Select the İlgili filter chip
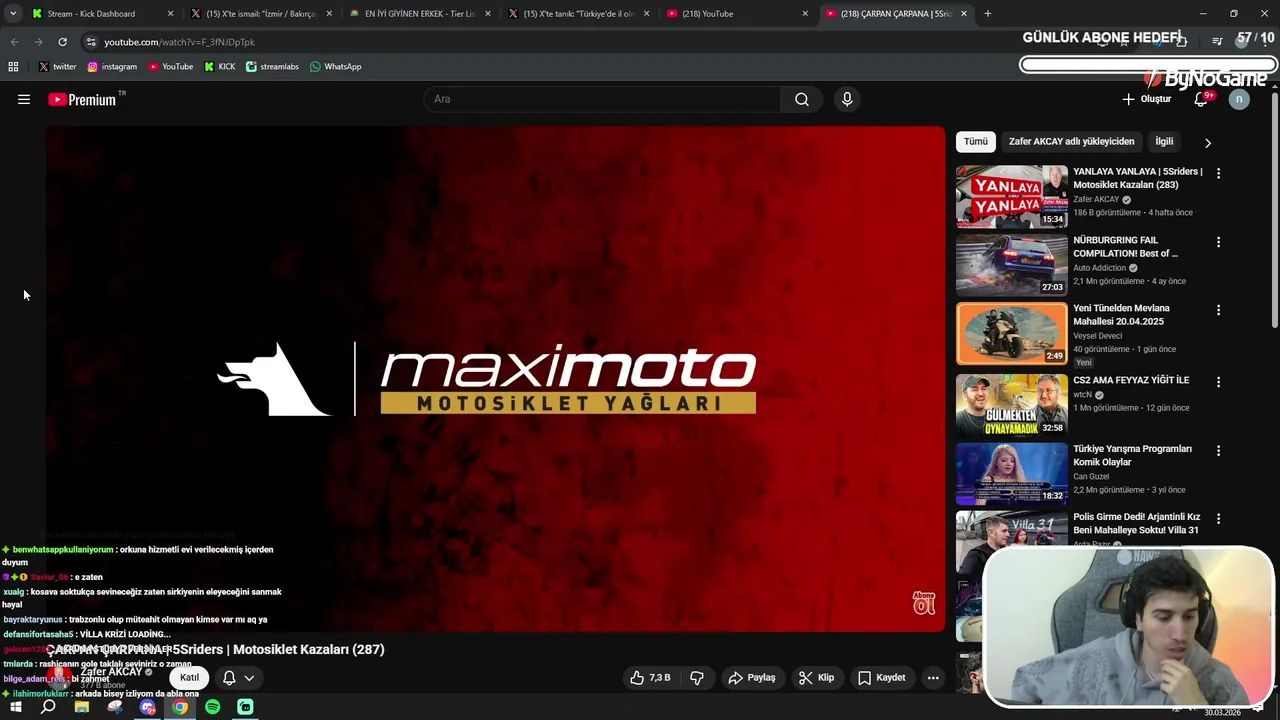This screenshot has height=720, width=1280. (x=1164, y=142)
